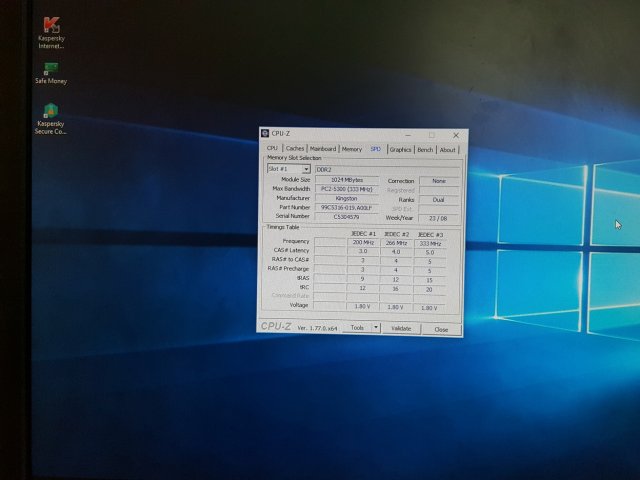
Task: Open the About tab
Action: (x=447, y=149)
